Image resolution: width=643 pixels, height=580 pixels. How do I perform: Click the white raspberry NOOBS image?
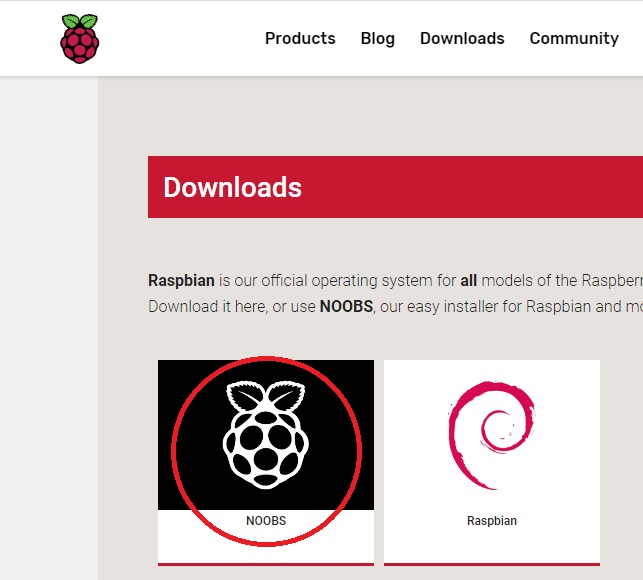point(266,435)
